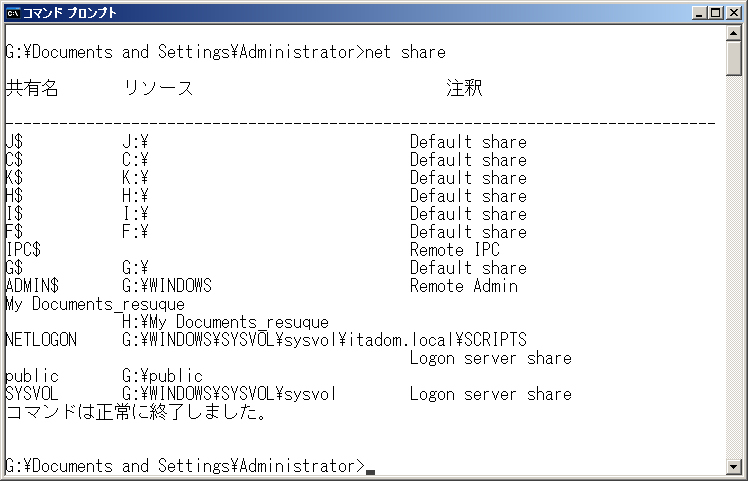Image resolution: width=748 pixels, height=481 pixels.
Task: Click the IPC$ share entry
Action: 23,250
